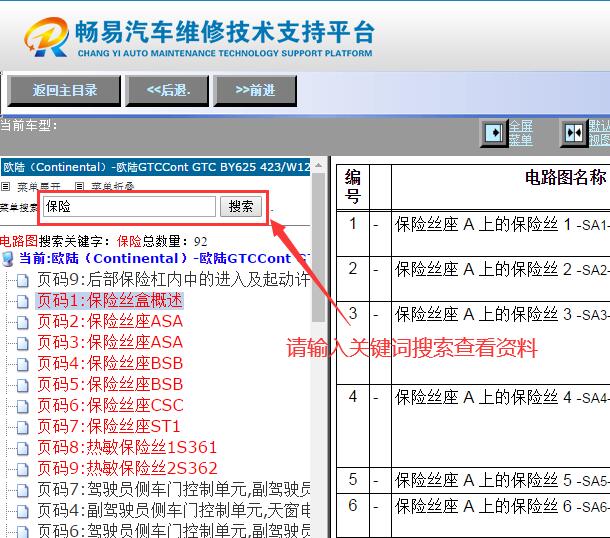Viewport: 610px width, 538px height.
Task: Select row 保险丝座 A 上的保险丝 3
Action: 473,342
